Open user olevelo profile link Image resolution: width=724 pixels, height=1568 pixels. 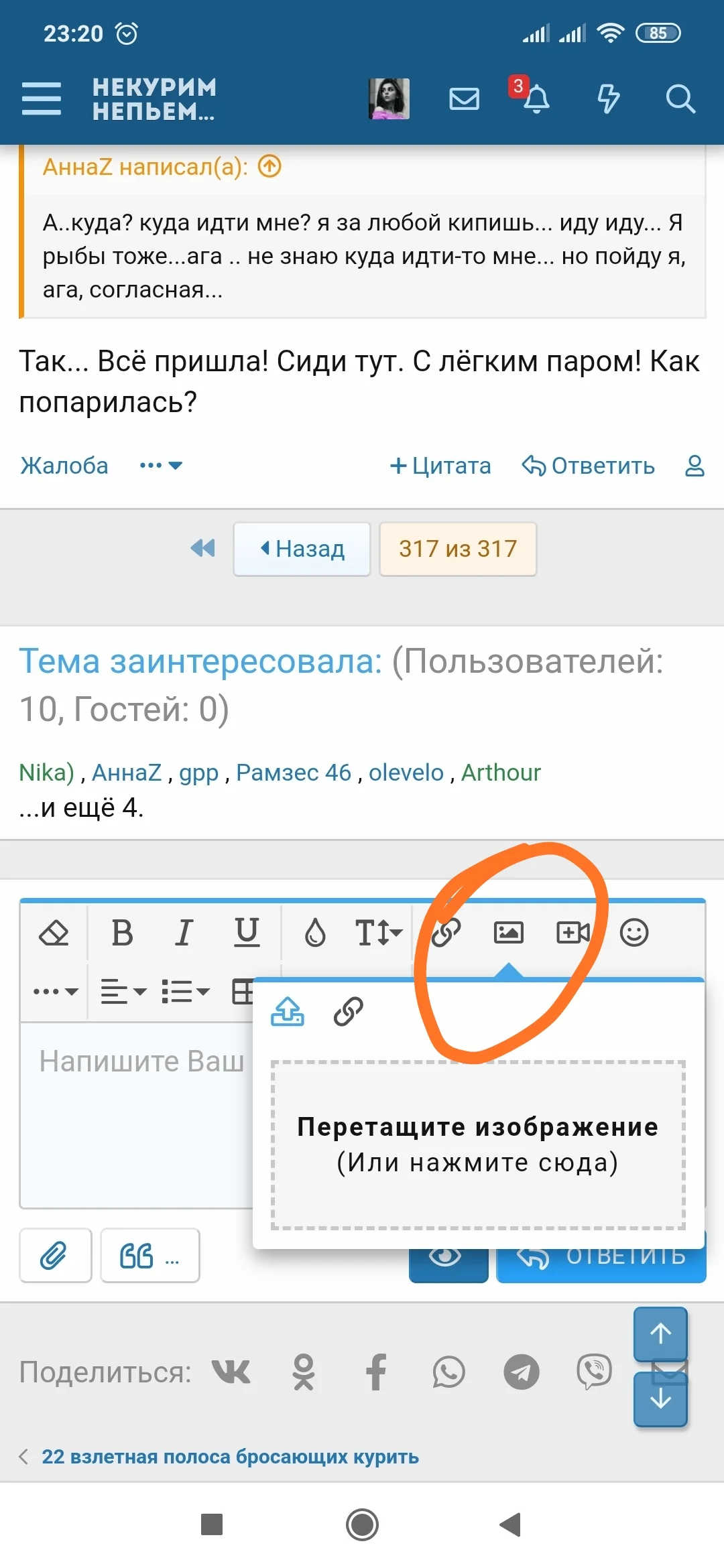(406, 773)
